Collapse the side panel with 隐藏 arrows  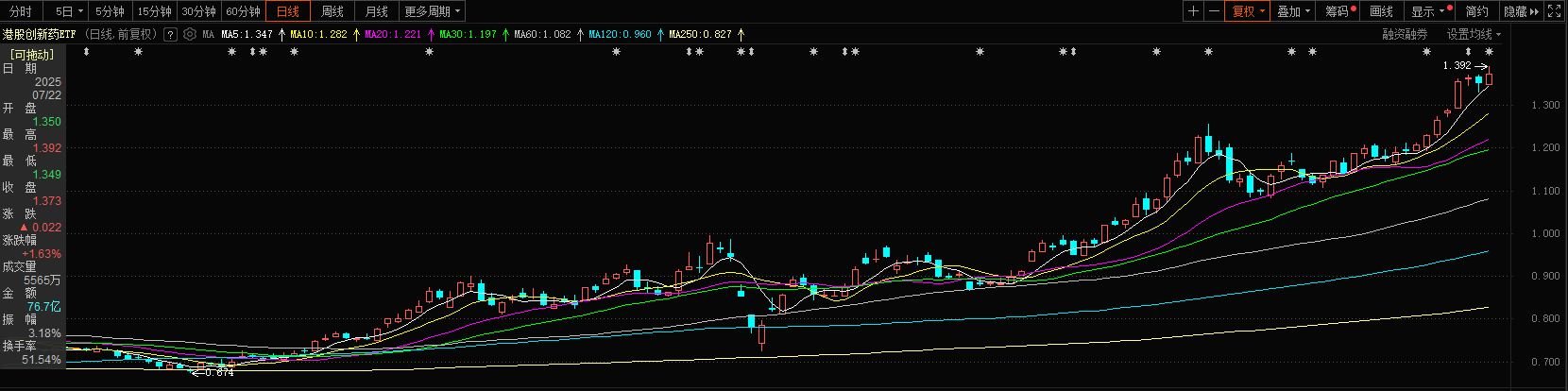pyautogui.click(x=1521, y=11)
